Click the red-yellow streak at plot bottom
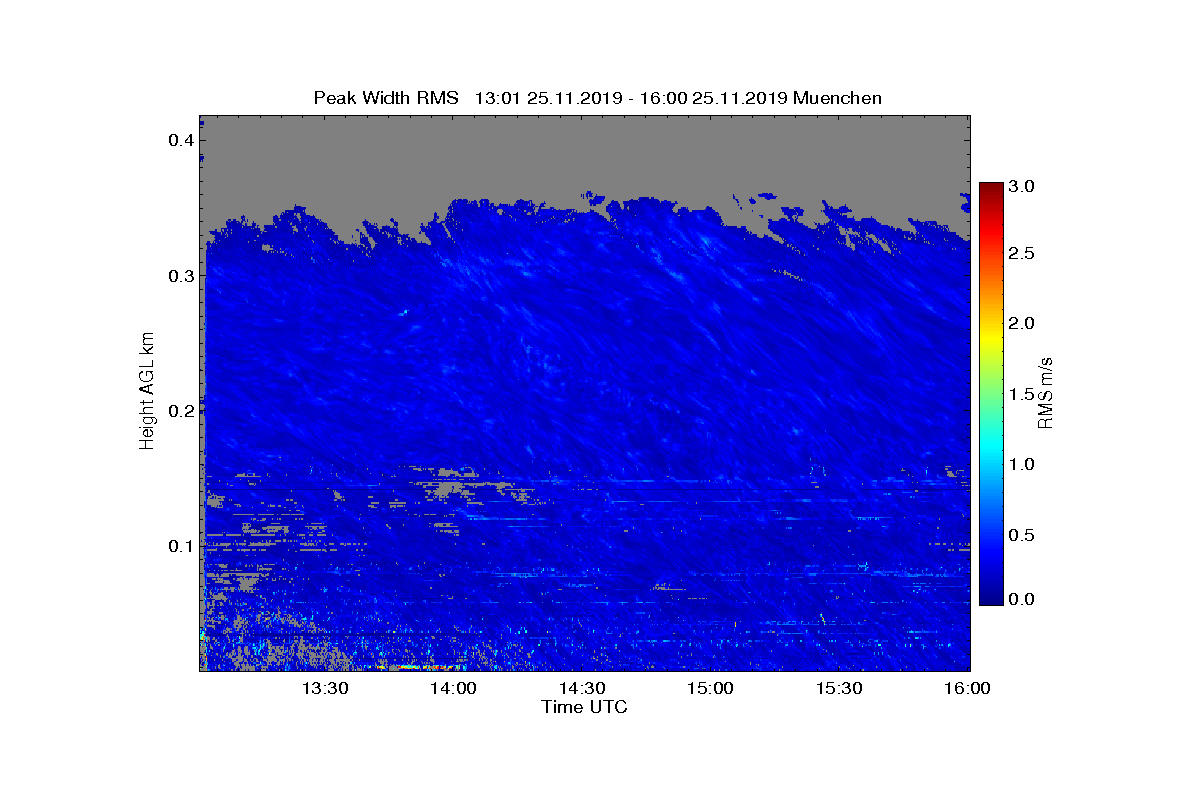Viewport: 1200px width, 800px height. (418, 667)
